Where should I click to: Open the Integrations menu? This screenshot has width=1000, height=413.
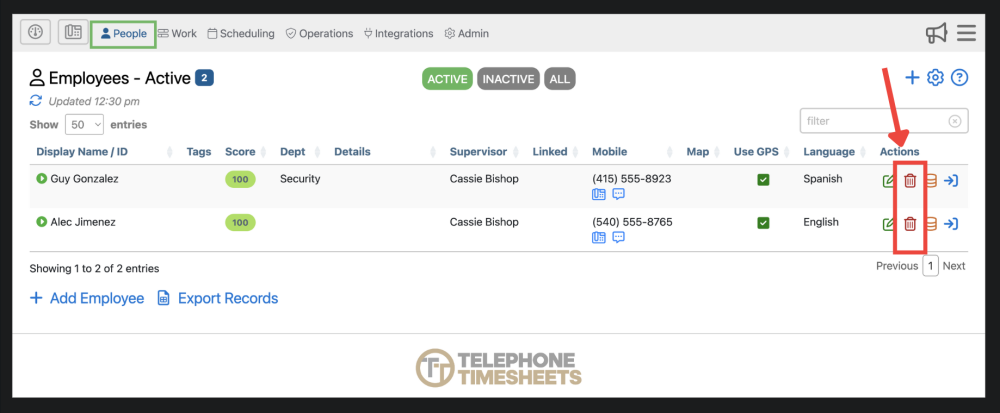tap(398, 33)
